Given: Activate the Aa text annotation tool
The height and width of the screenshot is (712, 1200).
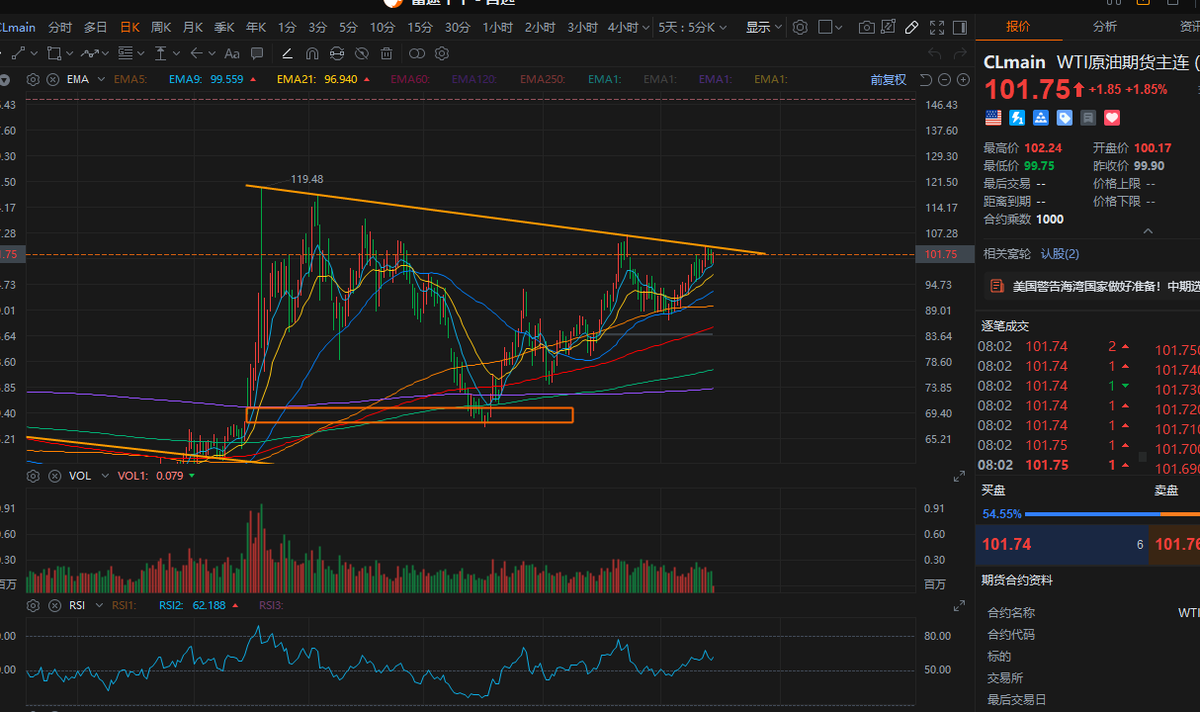Looking at the screenshot, I should click(x=231, y=53).
